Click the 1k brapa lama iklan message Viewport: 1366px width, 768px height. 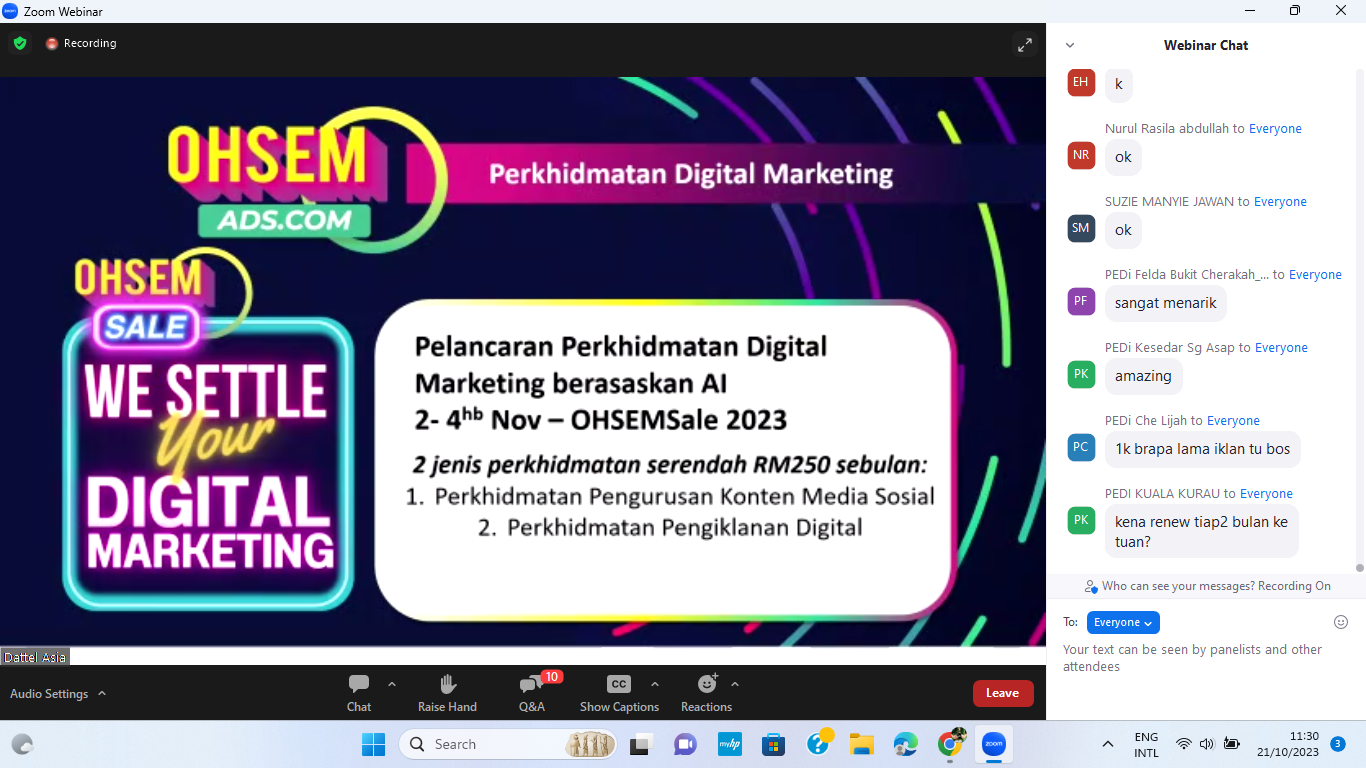coord(1202,448)
